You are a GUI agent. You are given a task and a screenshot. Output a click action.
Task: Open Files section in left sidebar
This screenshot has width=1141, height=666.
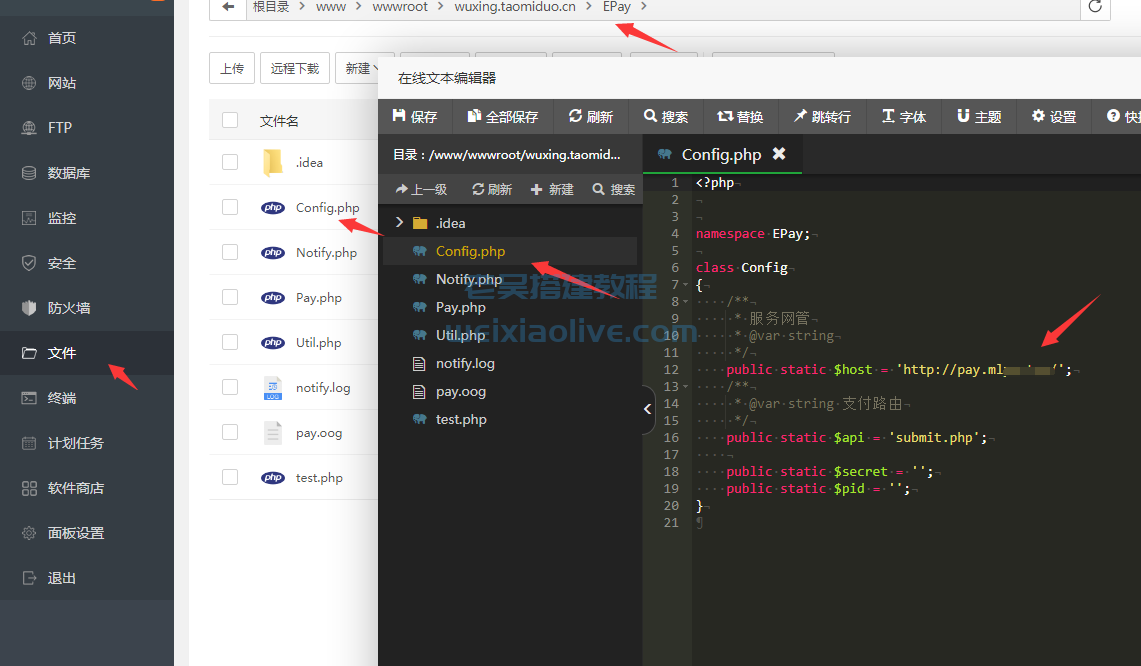[x=62, y=353]
